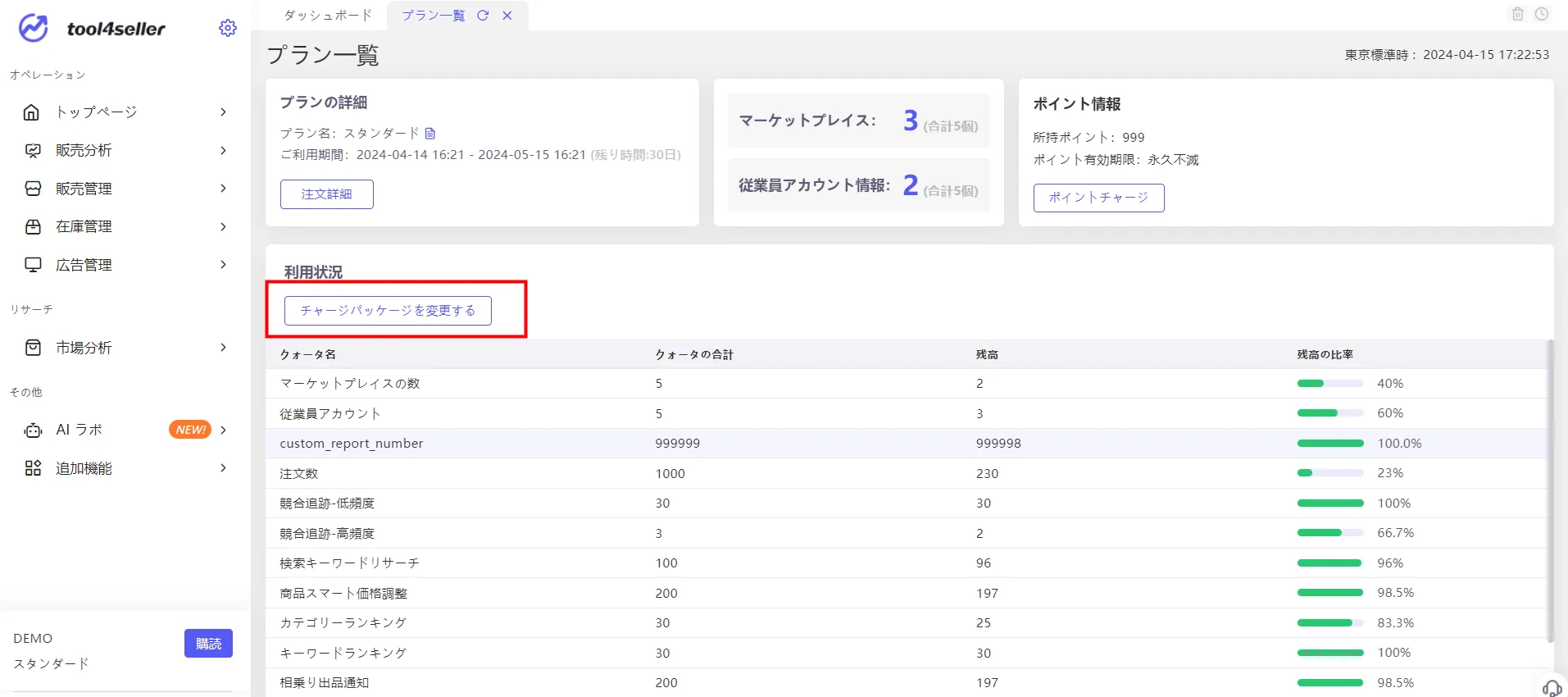Click progress bar for 注文数 row

(1330, 473)
